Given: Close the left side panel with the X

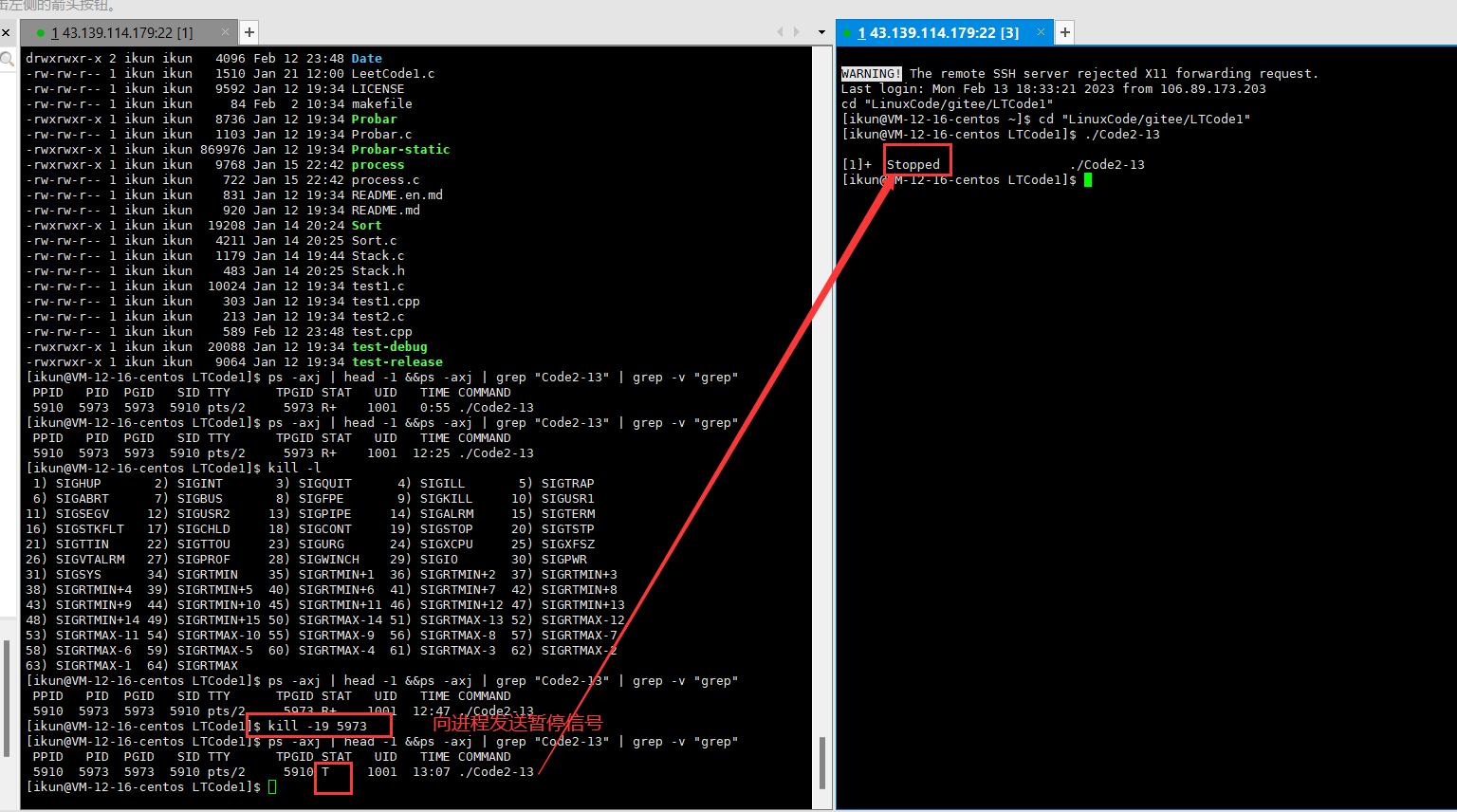Looking at the screenshot, I should (6, 32).
